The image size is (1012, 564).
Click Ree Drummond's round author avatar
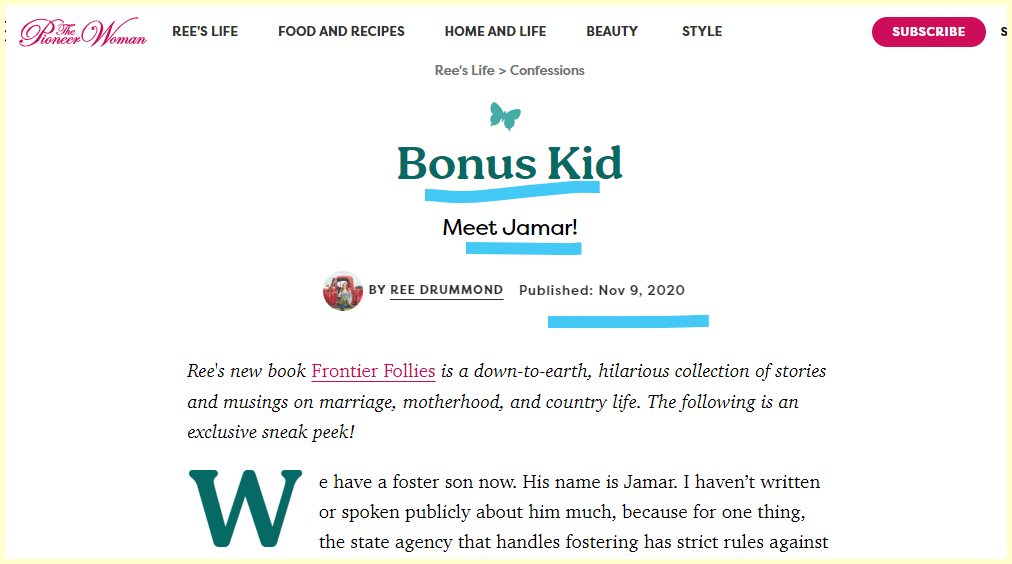click(343, 291)
